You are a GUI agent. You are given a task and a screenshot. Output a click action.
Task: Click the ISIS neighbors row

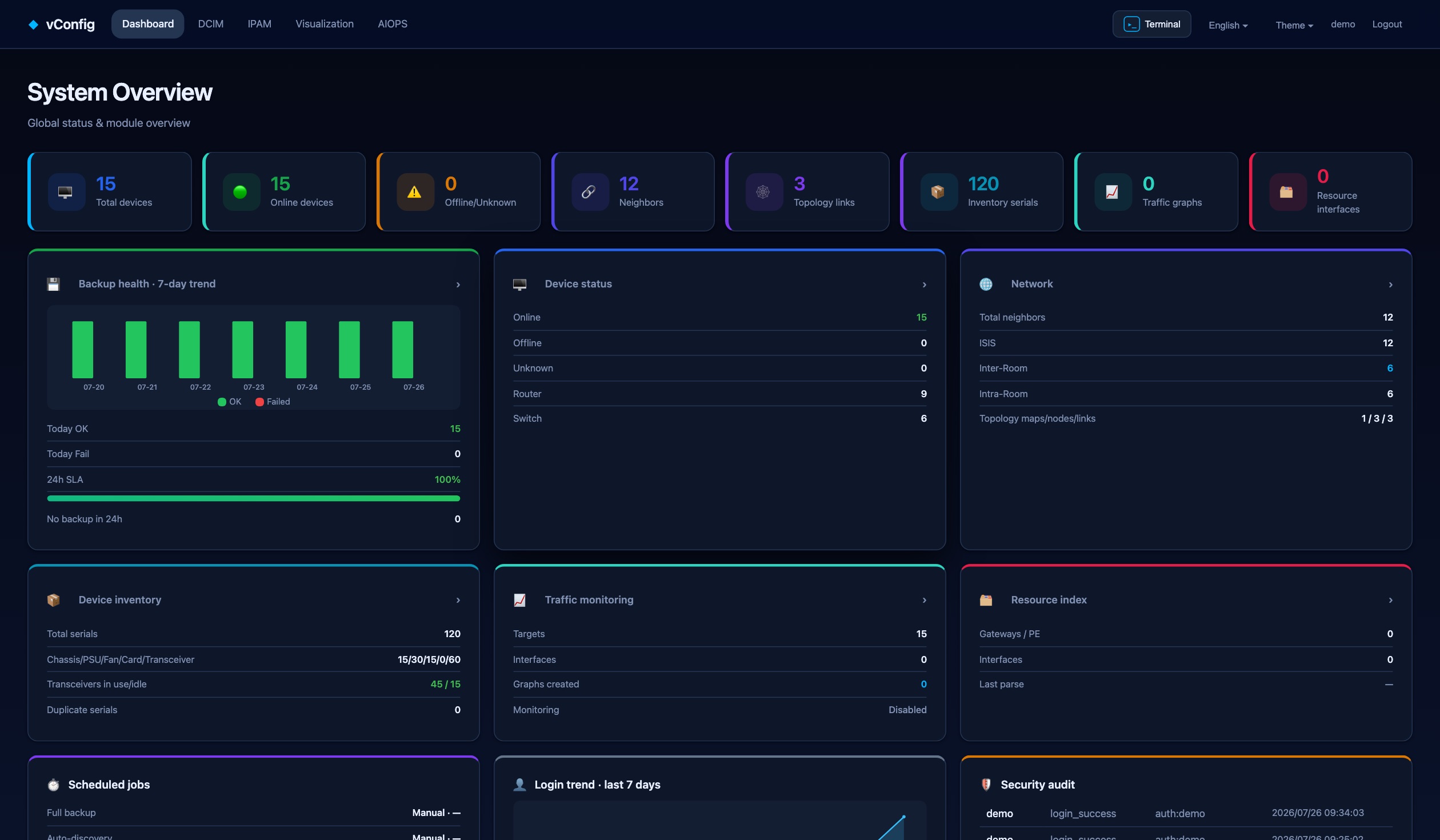pyautogui.click(x=1186, y=343)
